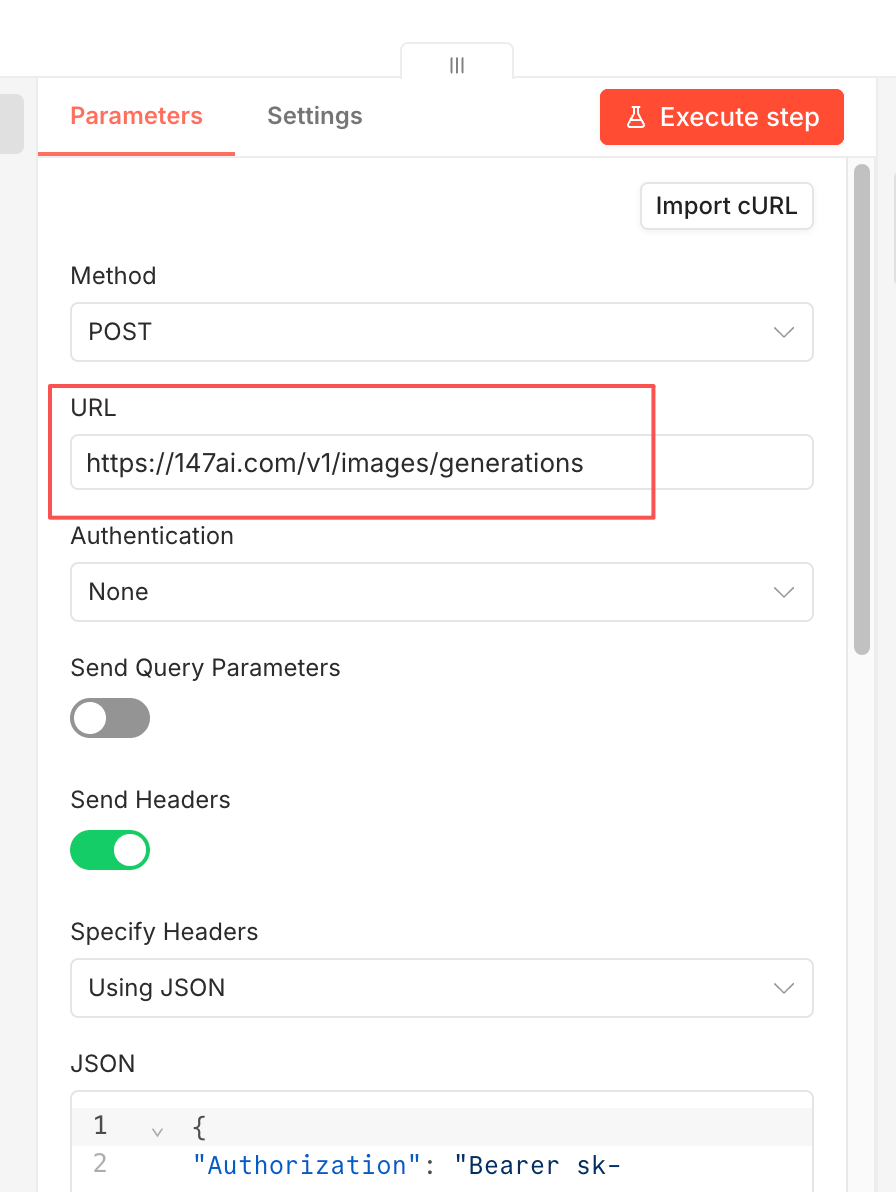The height and width of the screenshot is (1192, 896).
Task: Click the Execute step button label
Action: coord(739,117)
